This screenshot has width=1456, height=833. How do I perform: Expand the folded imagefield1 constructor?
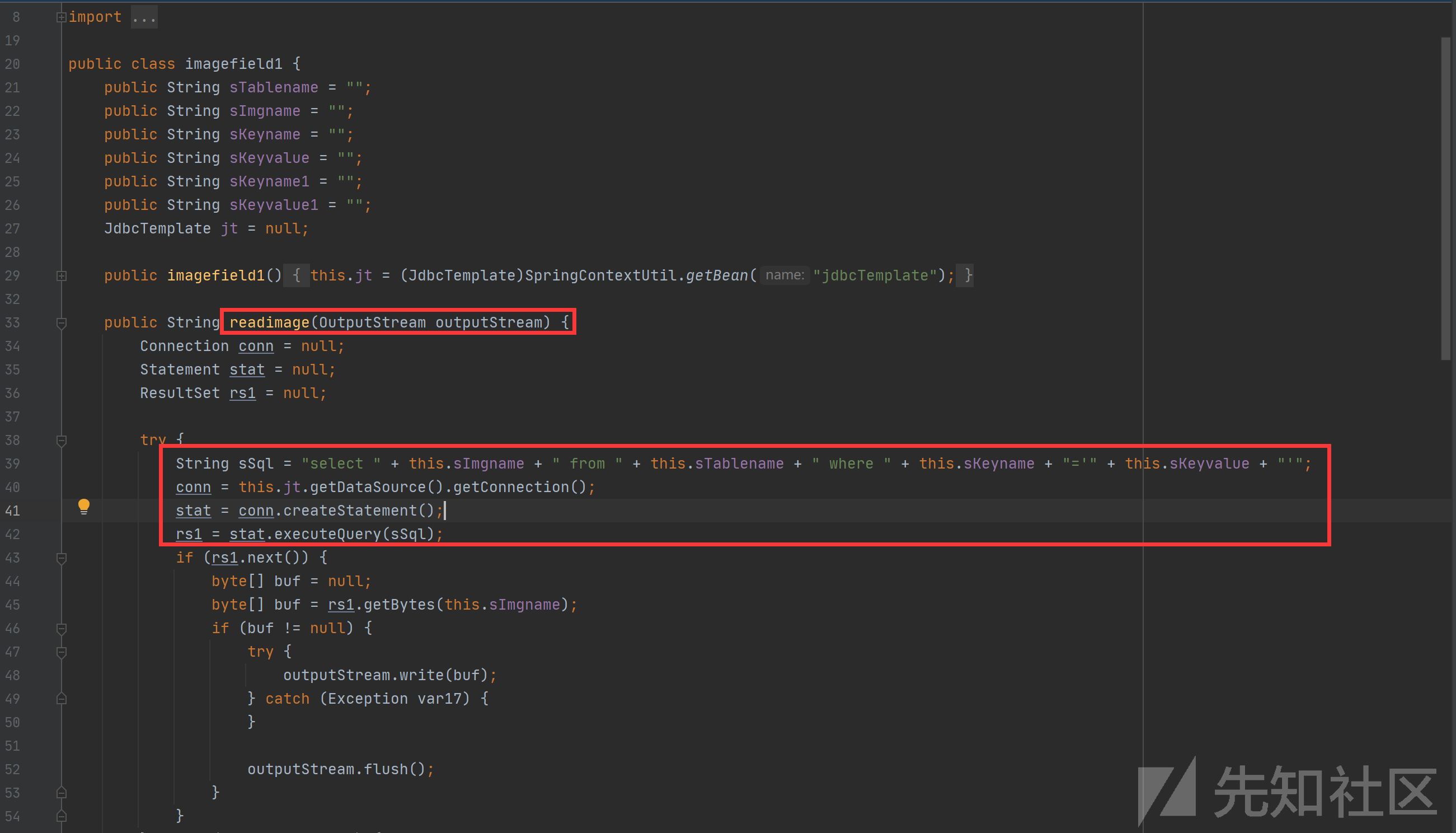(61, 277)
